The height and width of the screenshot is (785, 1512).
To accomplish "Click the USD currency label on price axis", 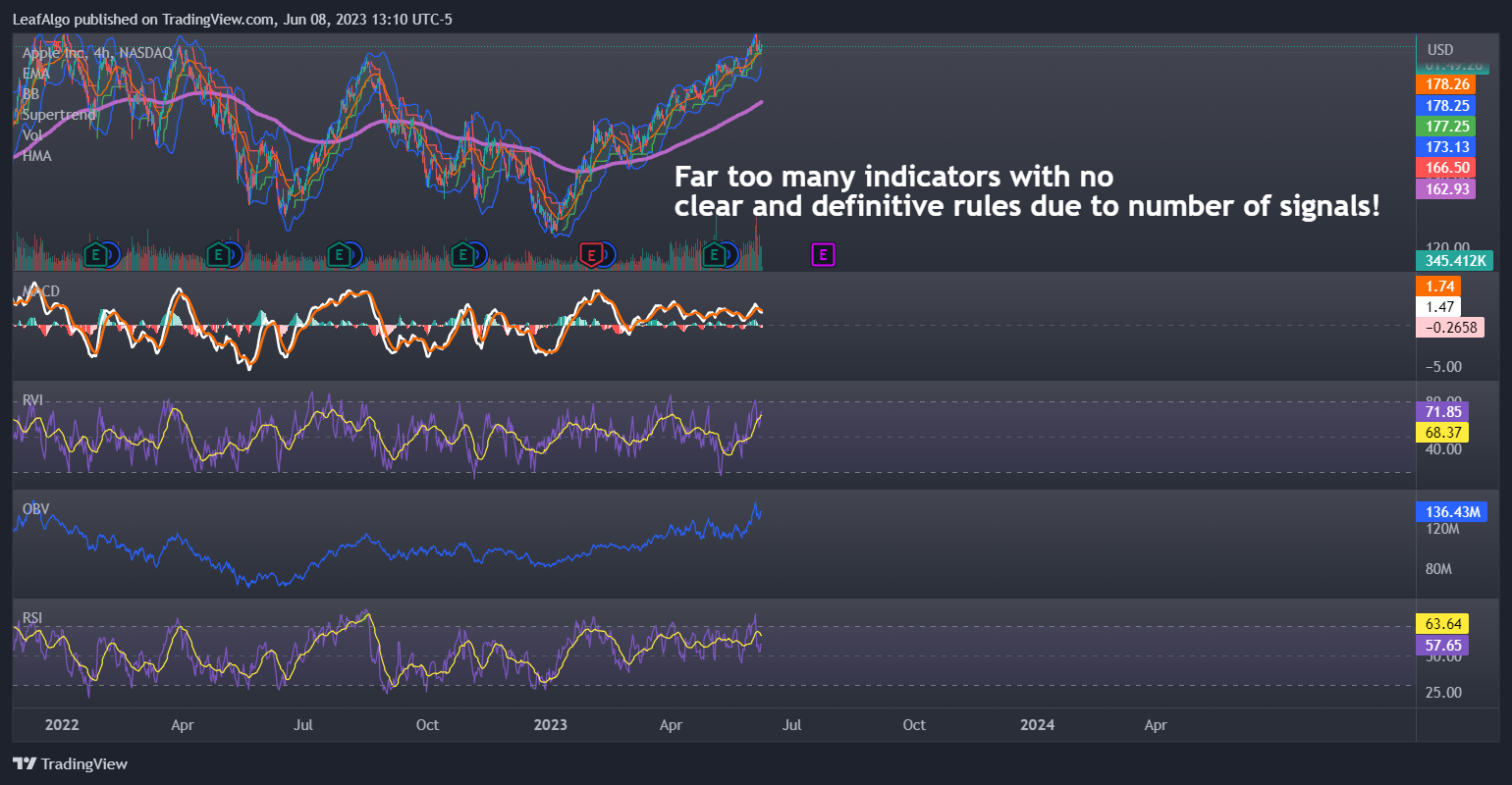I will click(1440, 49).
